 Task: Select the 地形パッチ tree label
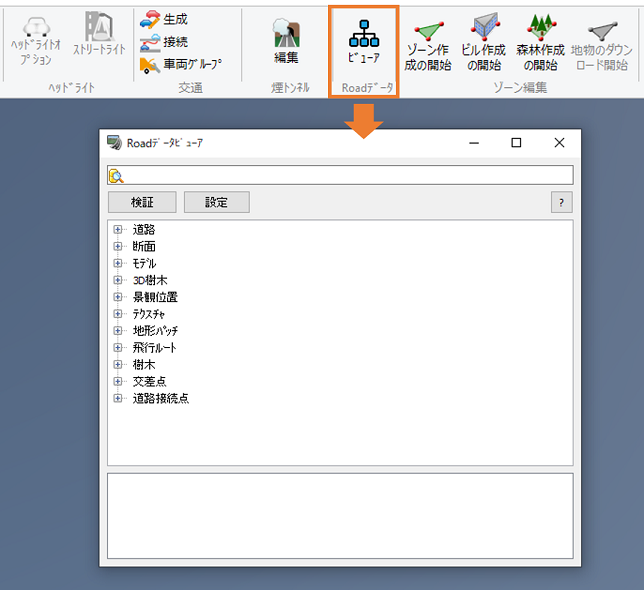[x=155, y=331]
